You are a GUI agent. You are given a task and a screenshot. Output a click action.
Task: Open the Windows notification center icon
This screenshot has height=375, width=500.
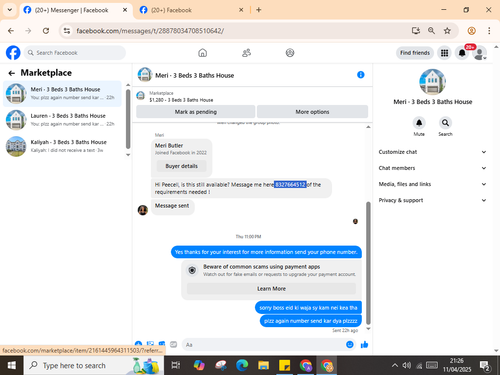(484, 366)
